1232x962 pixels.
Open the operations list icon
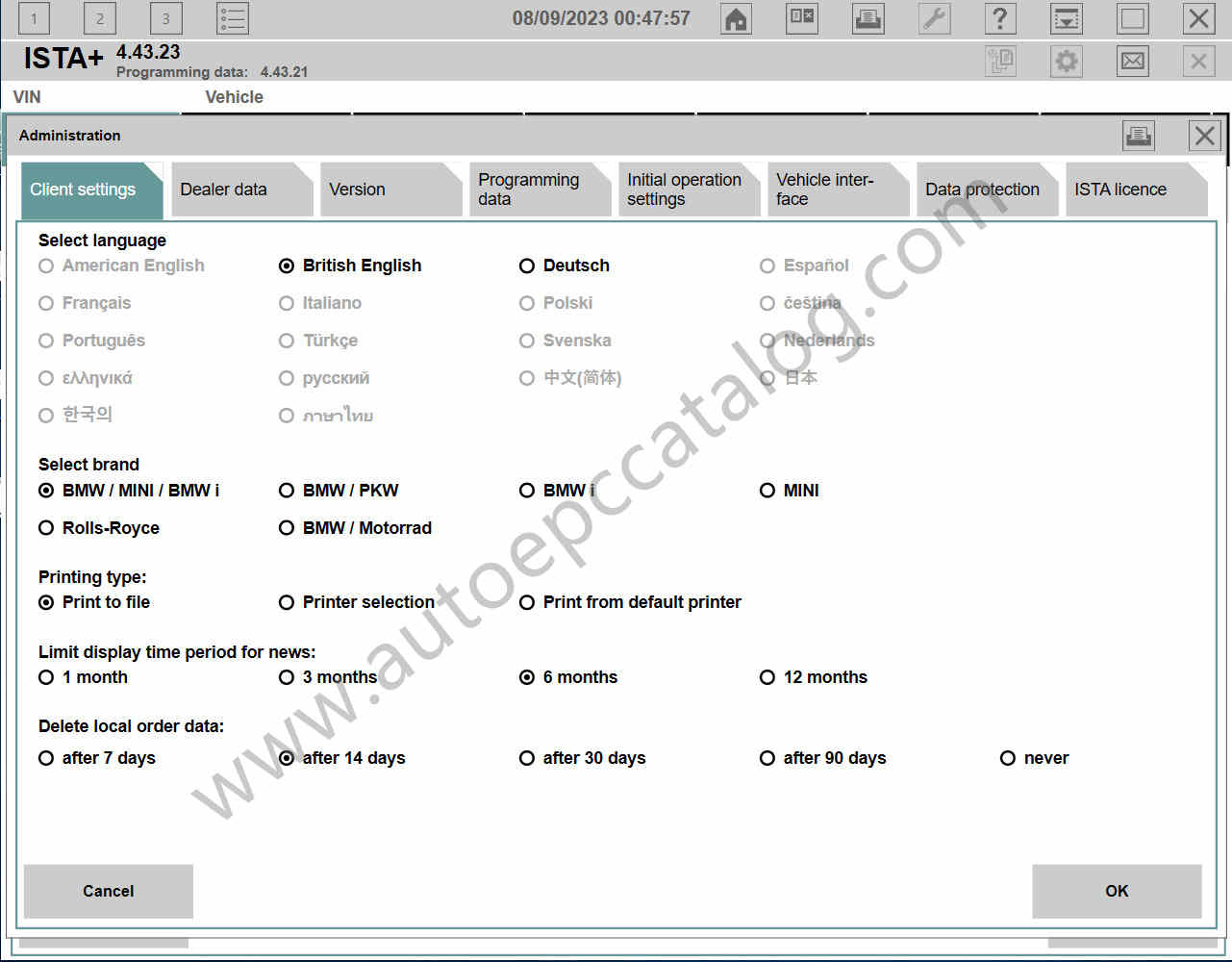pos(232,18)
